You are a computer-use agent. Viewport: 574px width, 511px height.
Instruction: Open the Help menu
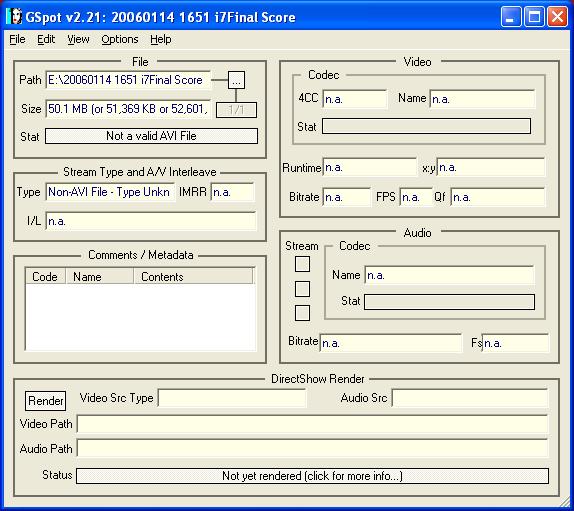tap(160, 39)
